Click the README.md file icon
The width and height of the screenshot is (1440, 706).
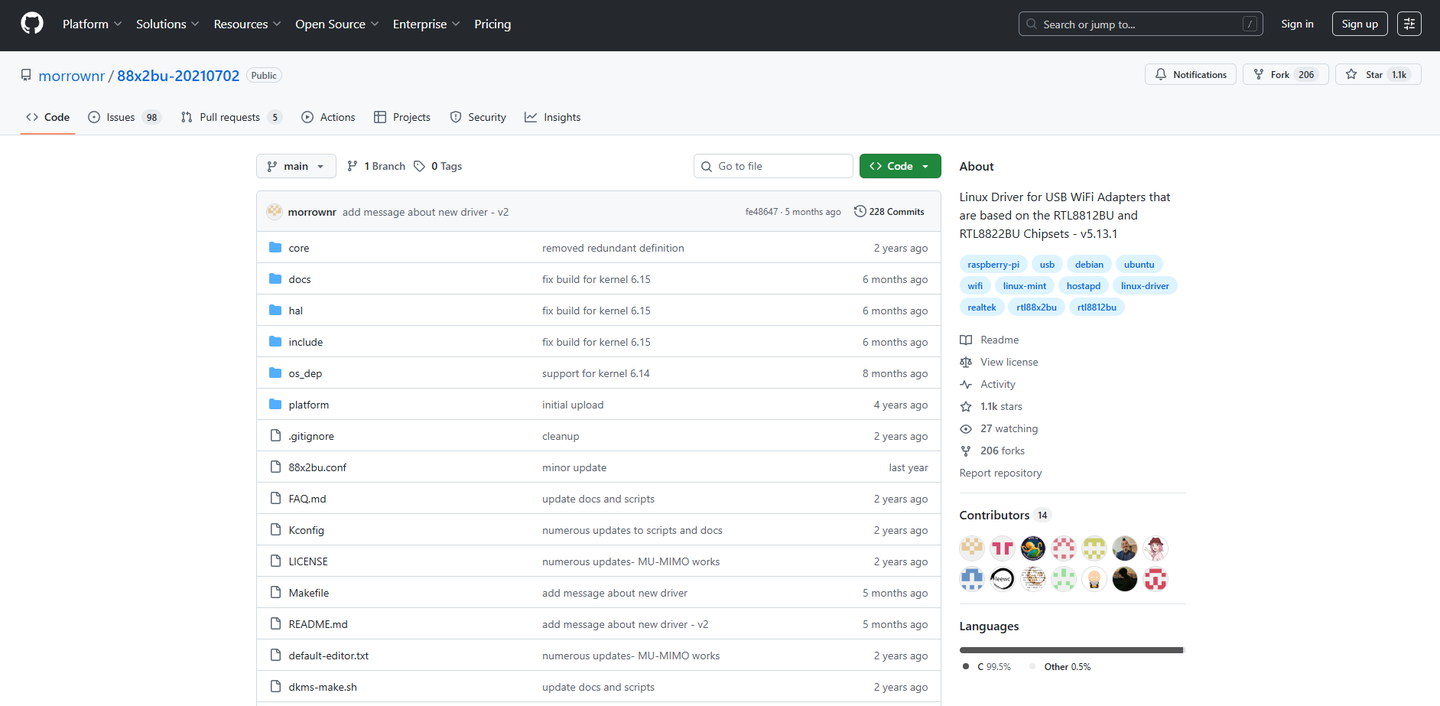pyautogui.click(x=276, y=624)
